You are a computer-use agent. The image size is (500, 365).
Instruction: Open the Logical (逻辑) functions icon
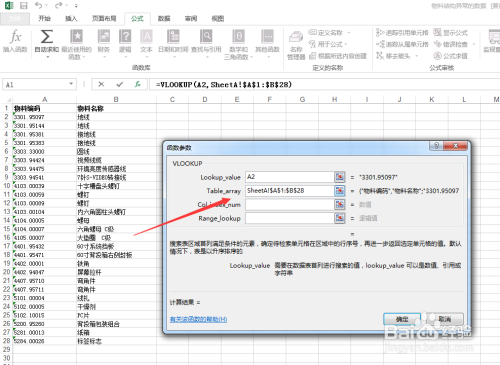tap(125, 36)
